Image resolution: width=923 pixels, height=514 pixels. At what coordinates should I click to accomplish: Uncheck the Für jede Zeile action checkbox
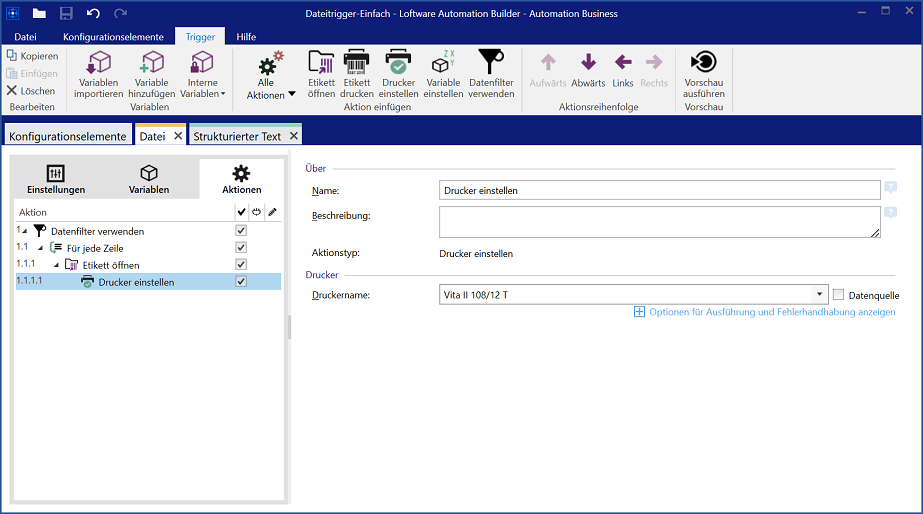point(240,247)
